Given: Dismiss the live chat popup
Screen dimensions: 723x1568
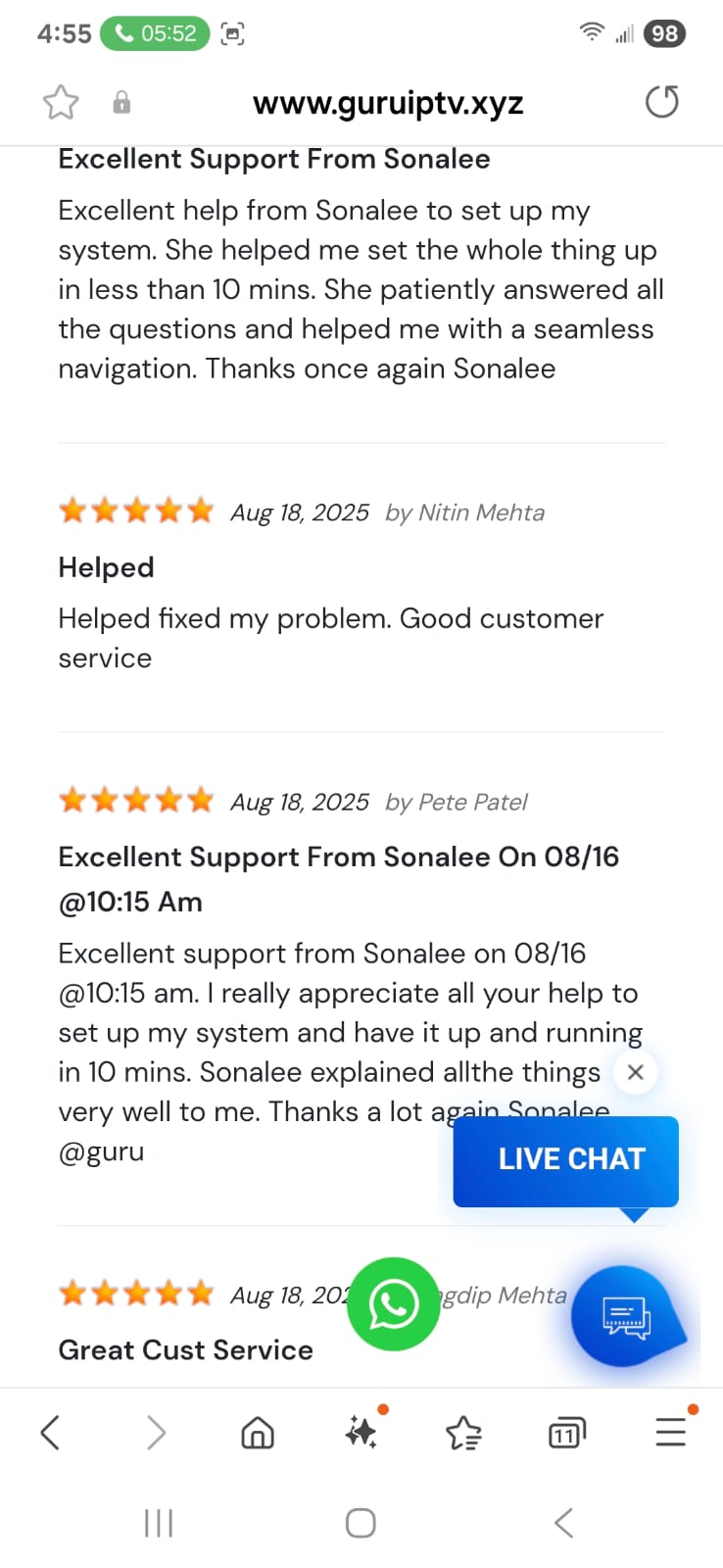Looking at the screenshot, I should tap(635, 1072).
